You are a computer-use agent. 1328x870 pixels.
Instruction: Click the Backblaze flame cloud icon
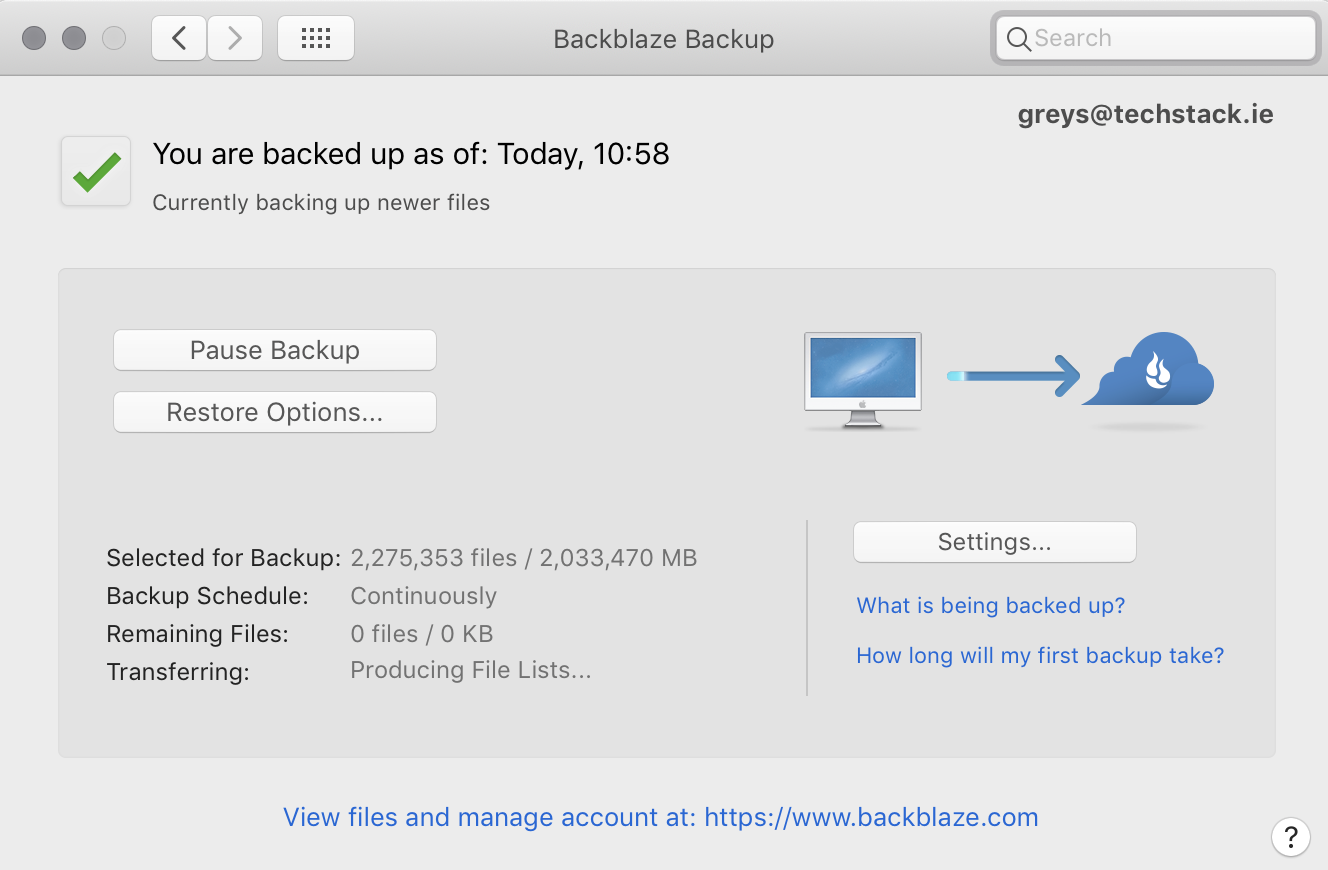(x=1149, y=369)
